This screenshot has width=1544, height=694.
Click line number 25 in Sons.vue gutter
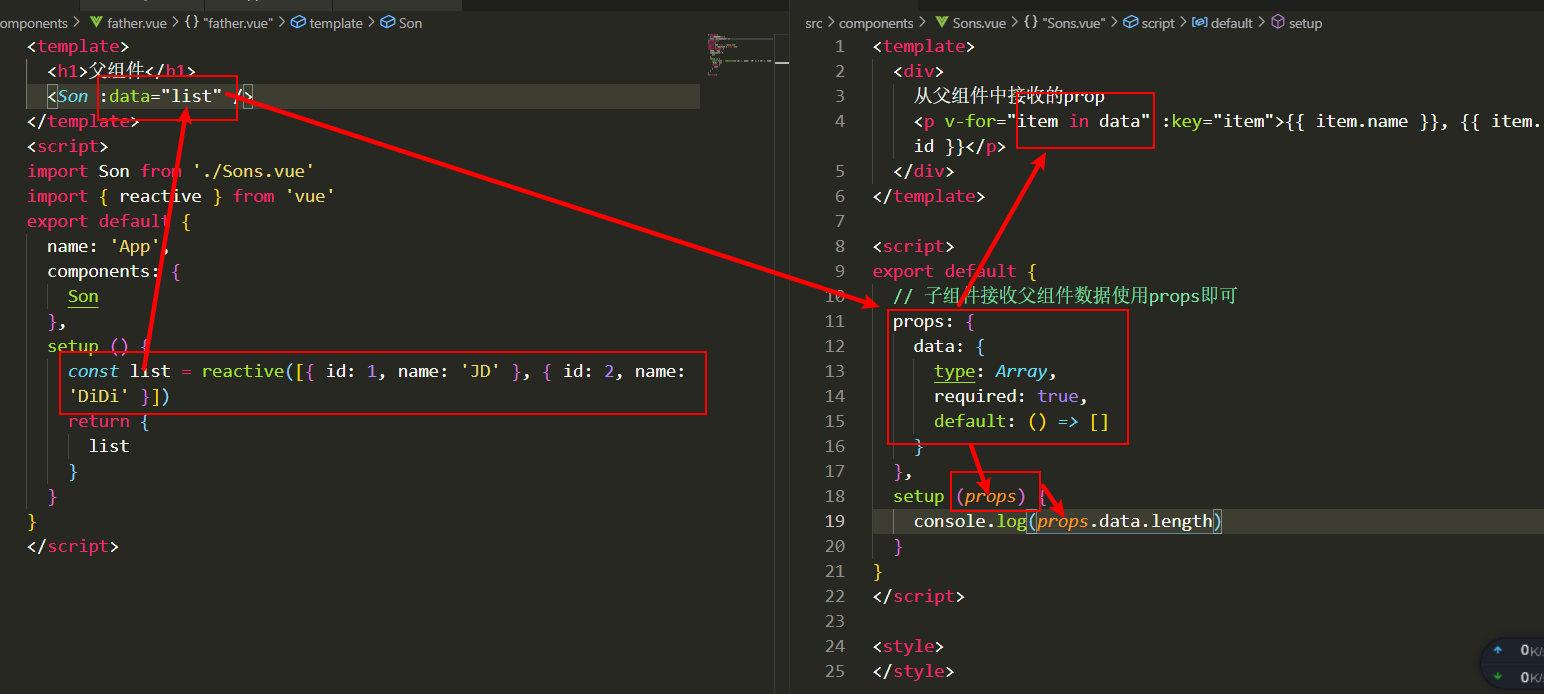point(835,671)
